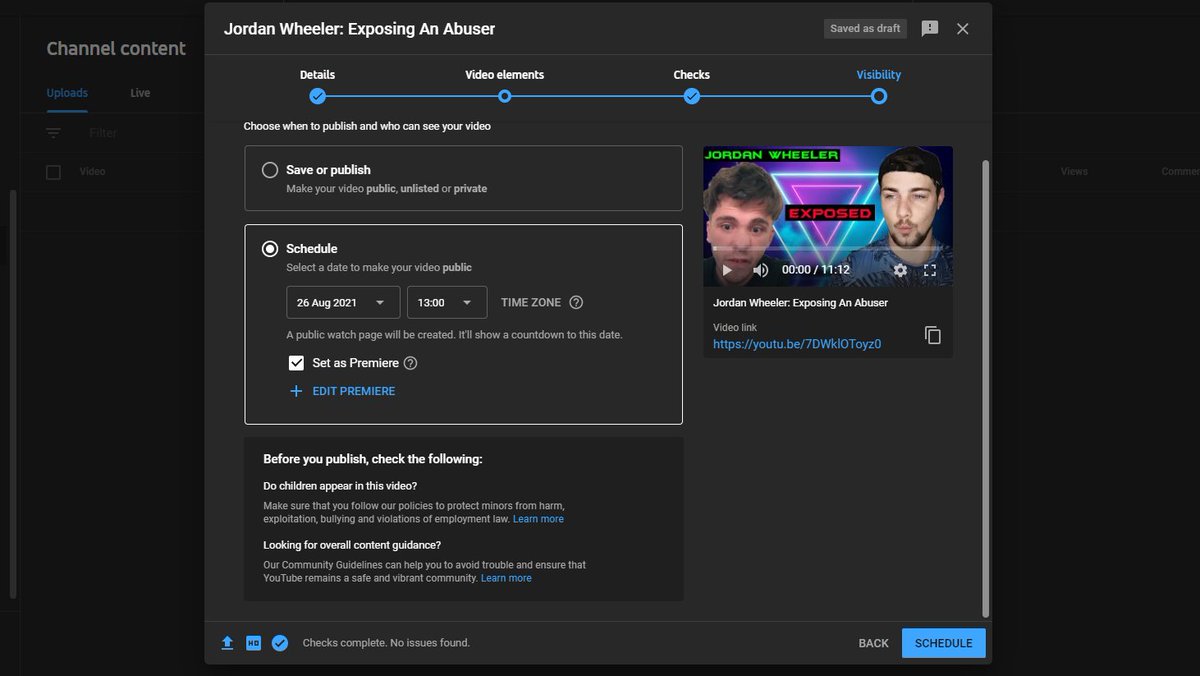Click the Filter field in Channel content

pyautogui.click(x=103, y=133)
